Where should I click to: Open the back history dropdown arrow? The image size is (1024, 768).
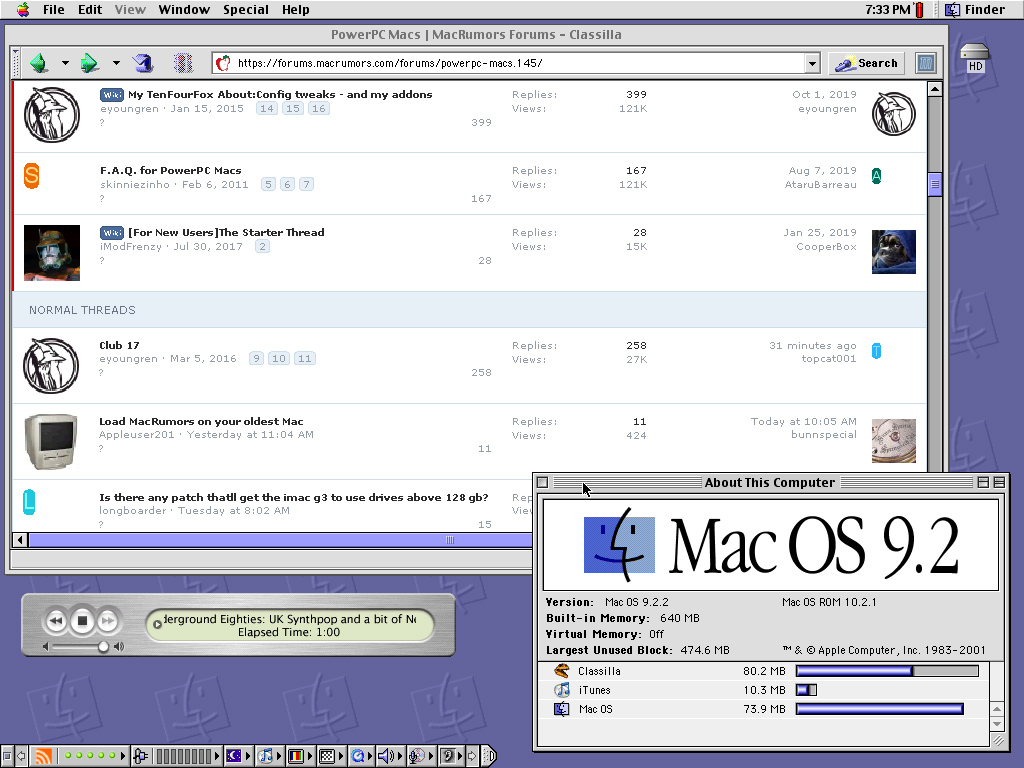(65, 63)
